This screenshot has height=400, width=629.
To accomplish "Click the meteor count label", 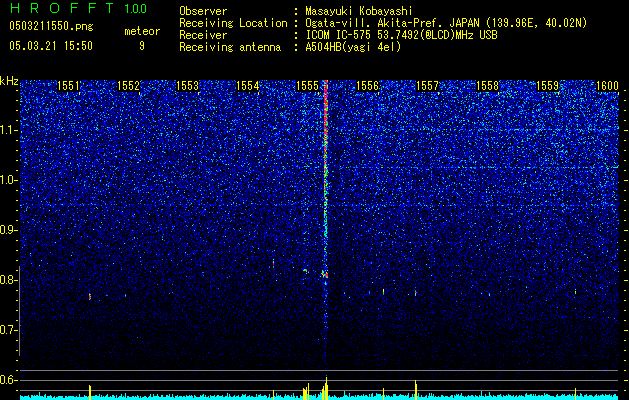I will point(142,31).
